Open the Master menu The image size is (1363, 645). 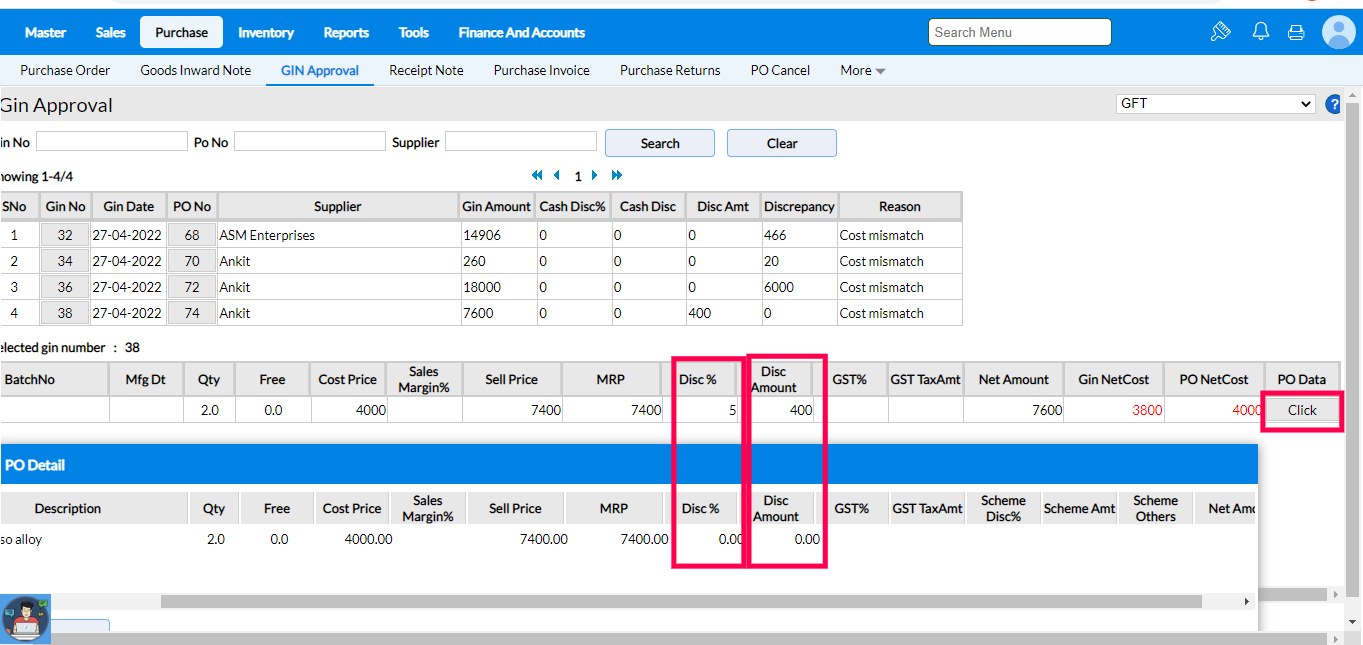(45, 32)
